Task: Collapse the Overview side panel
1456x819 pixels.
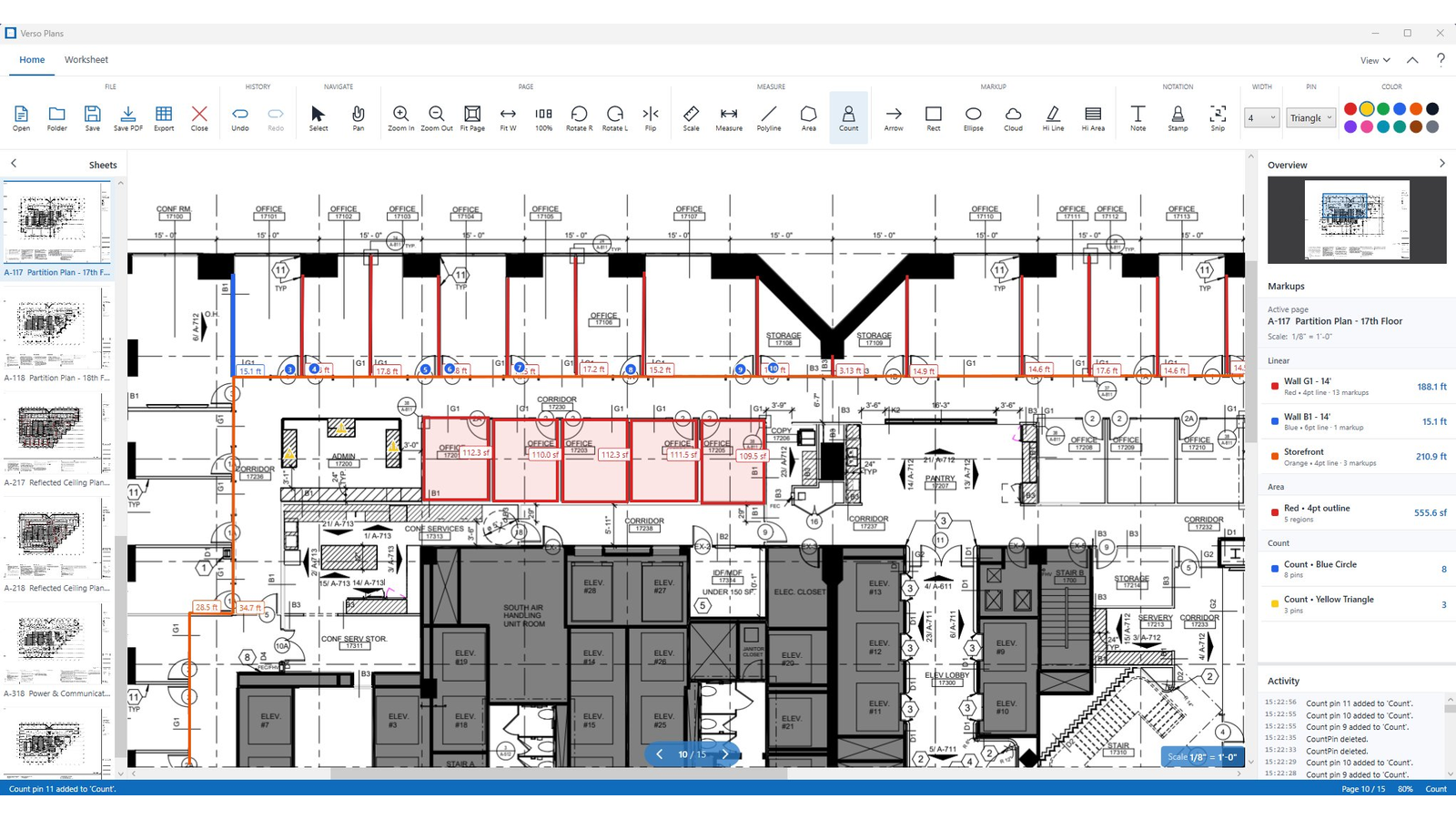Action: point(1441,164)
